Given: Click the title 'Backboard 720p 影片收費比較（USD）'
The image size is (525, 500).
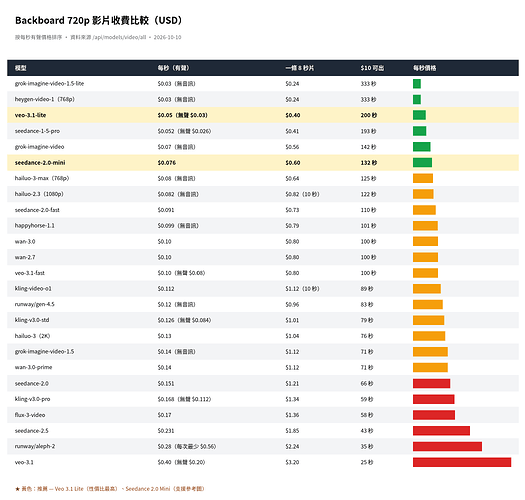Looking at the screenshot, I should 99,20.
